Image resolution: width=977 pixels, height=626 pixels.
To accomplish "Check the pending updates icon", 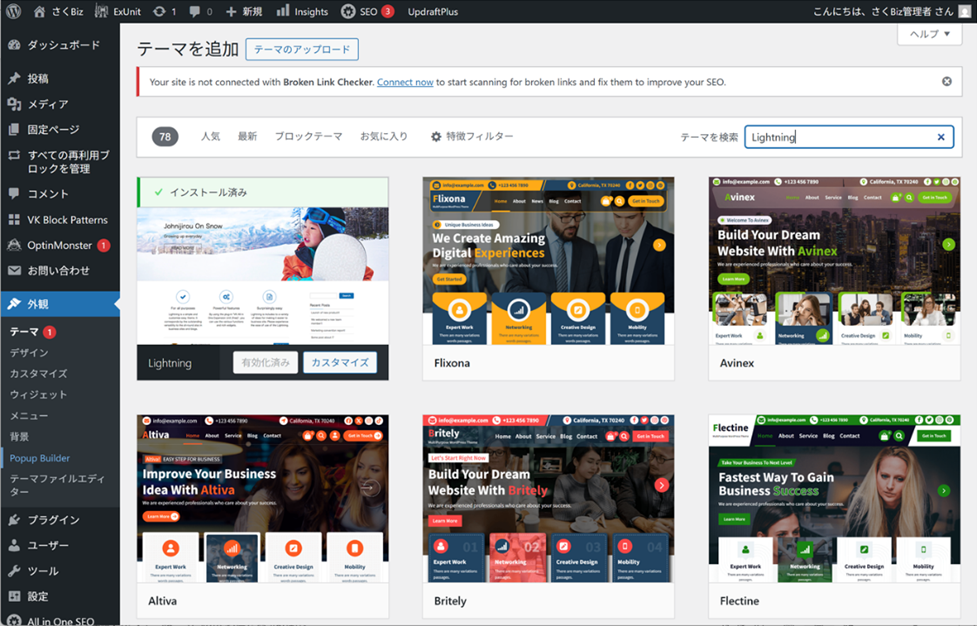I will click(164, 11).
